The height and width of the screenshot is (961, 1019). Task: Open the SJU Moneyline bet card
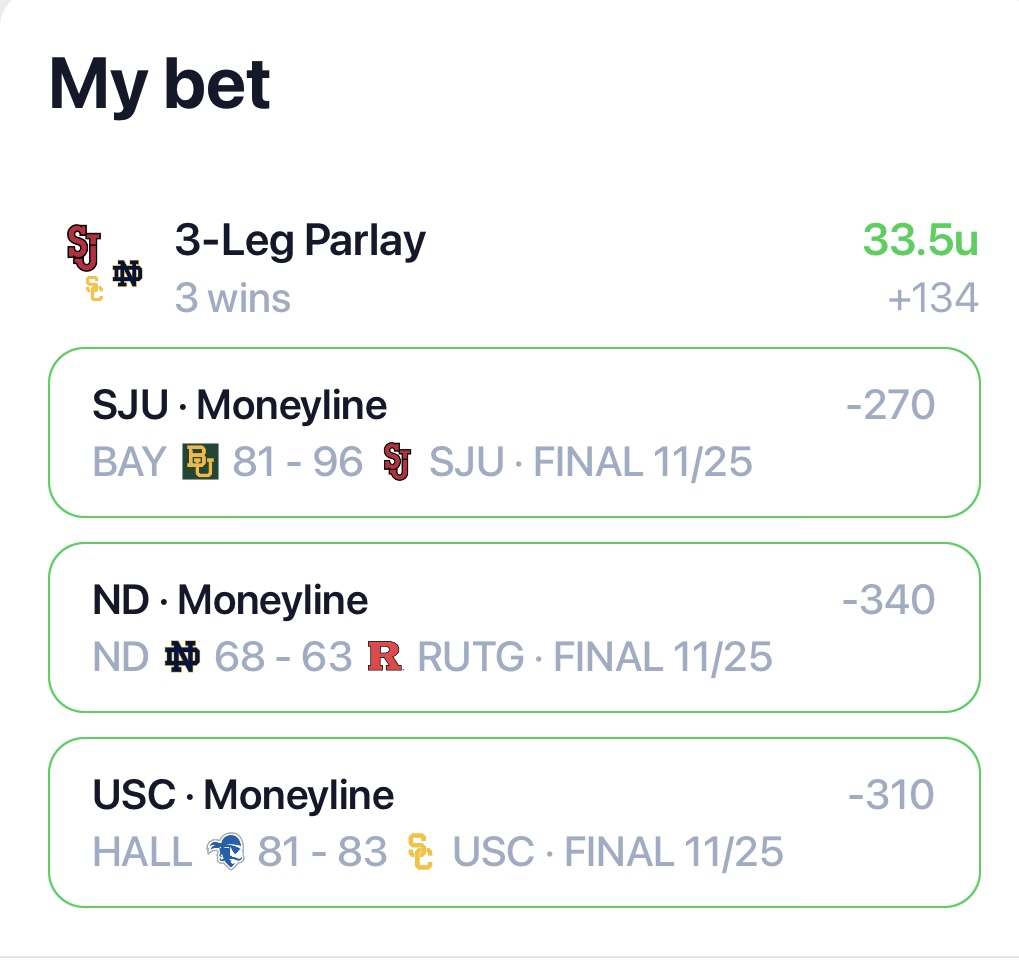514,432
